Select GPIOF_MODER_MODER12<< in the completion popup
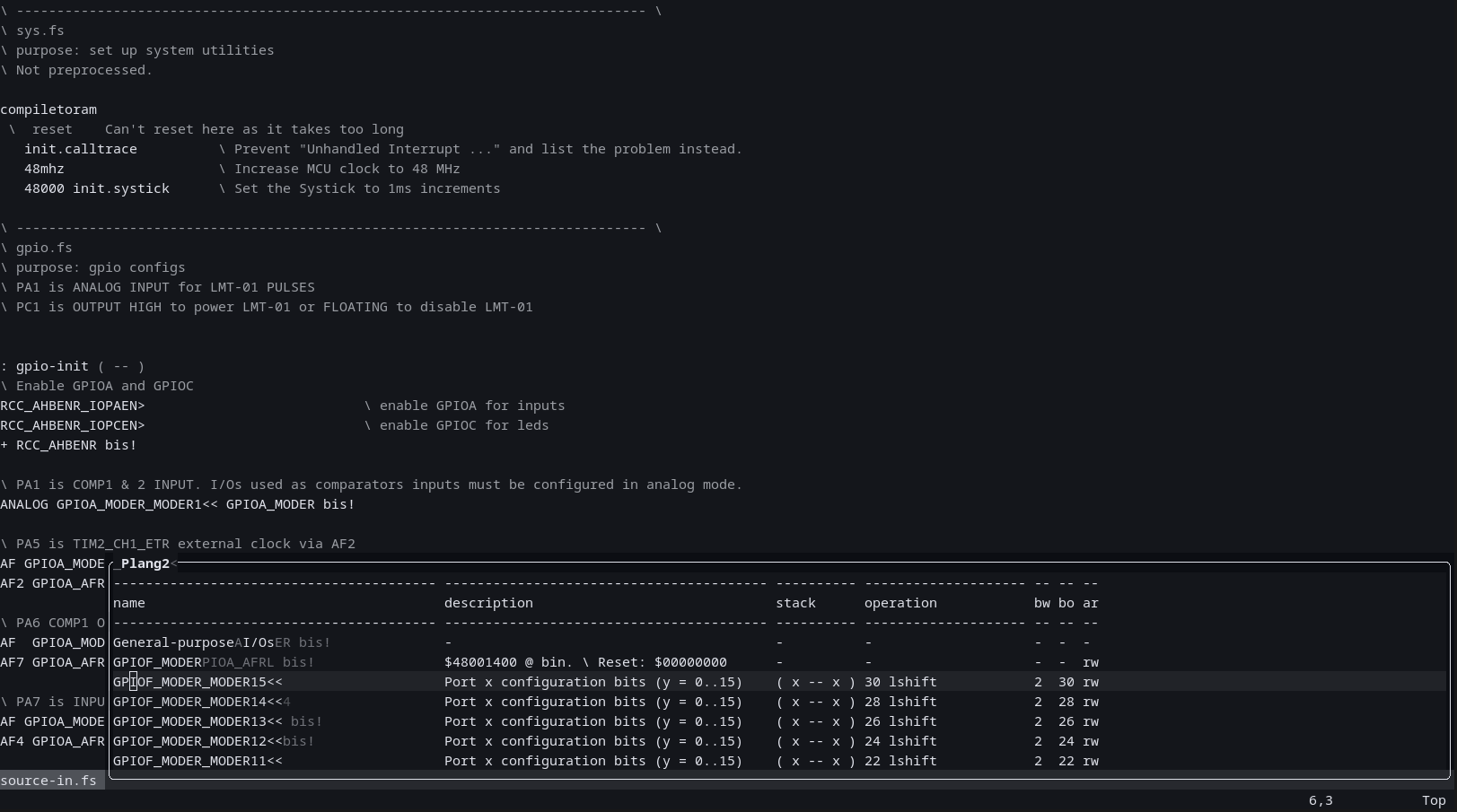This screenshot has height=812, width=1457. pyautogui.click(x=197, y=741)
